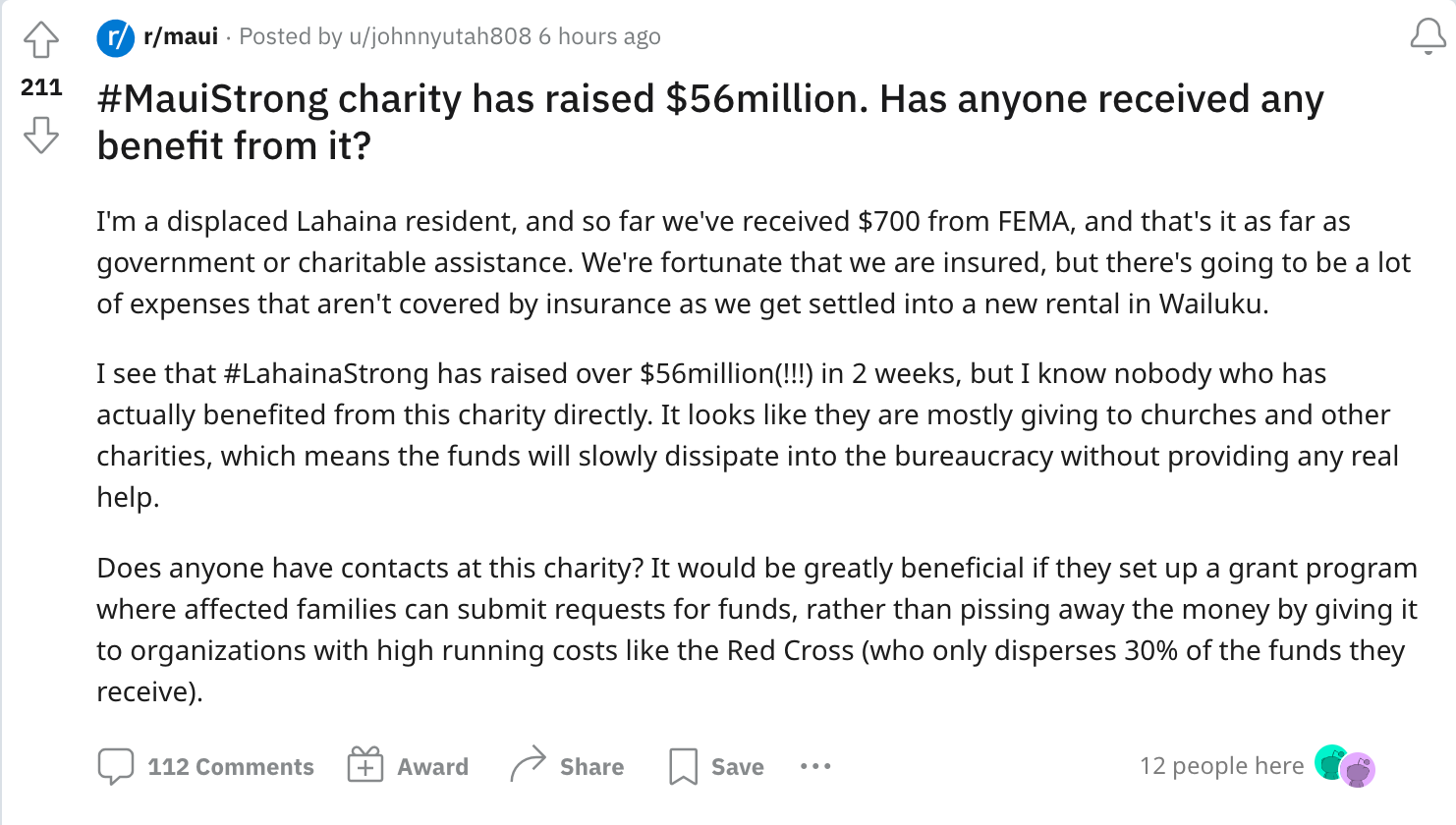Click the paragraph mentioning $700 from FEMA
Screen dimensions: 1456x825
coord(753,262)
